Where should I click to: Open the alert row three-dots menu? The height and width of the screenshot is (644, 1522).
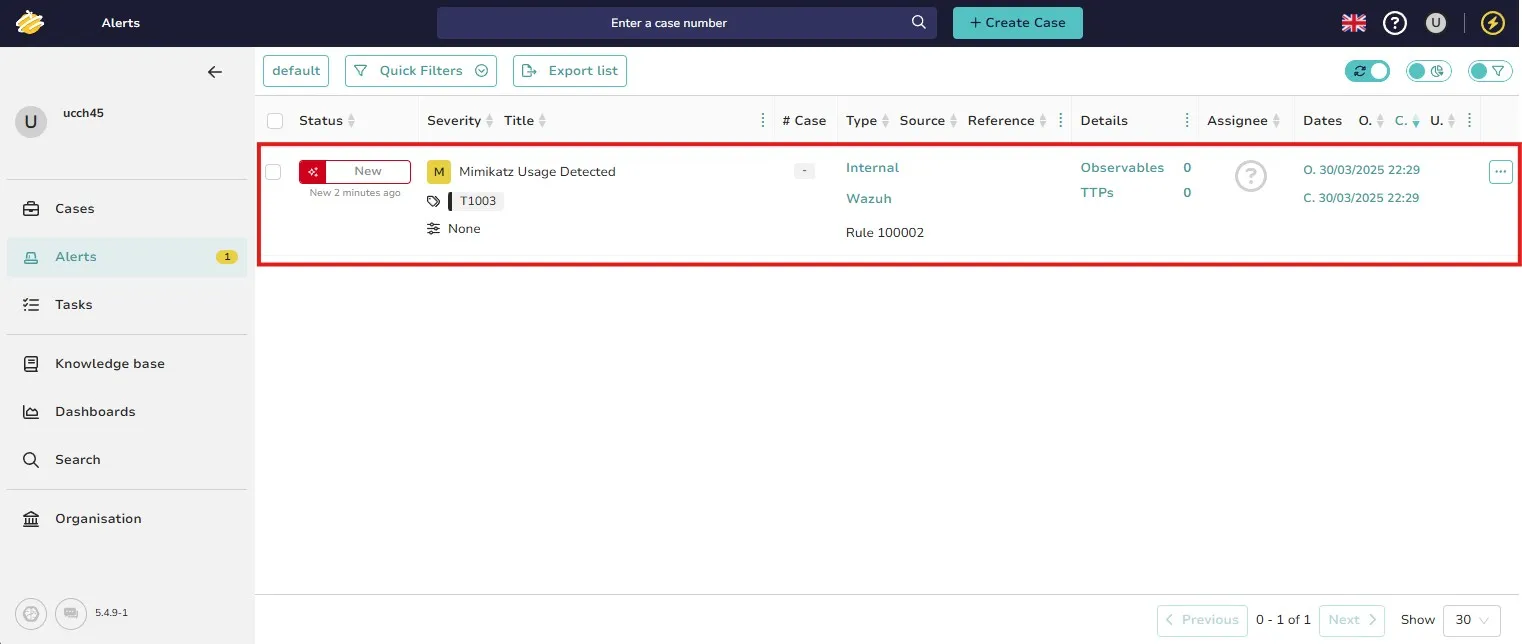1500,172
